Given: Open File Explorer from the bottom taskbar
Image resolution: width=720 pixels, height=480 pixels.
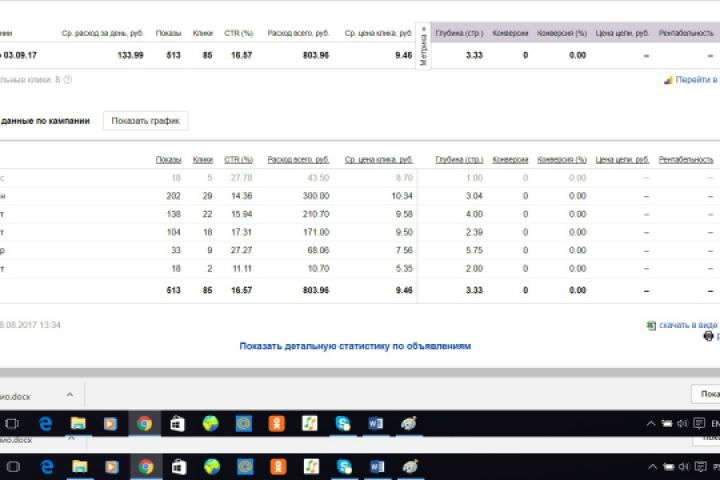Looking at the screenshot, I should click(79, 467).
